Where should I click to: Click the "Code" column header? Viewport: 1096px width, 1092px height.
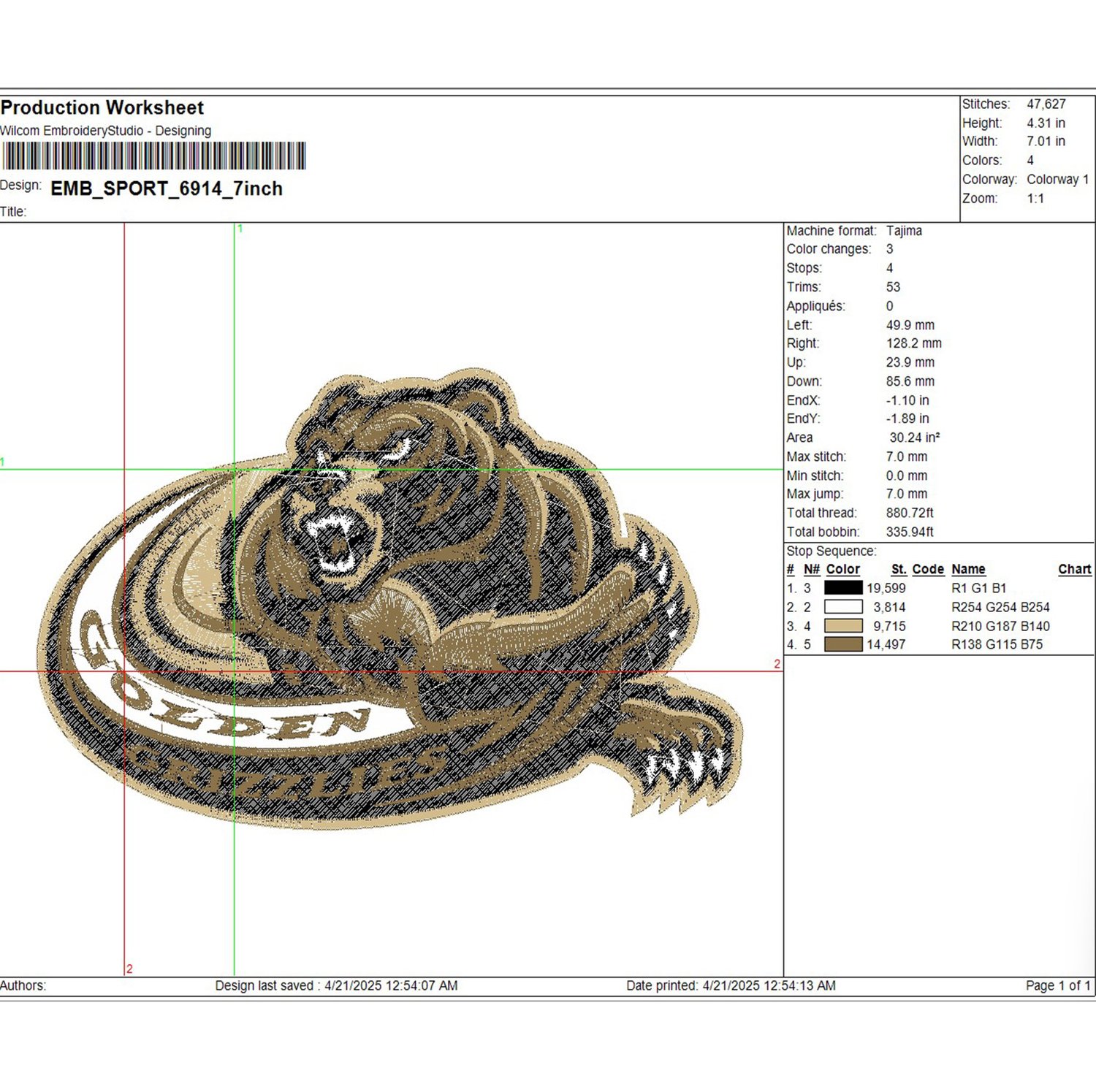[x=928, y=569]
